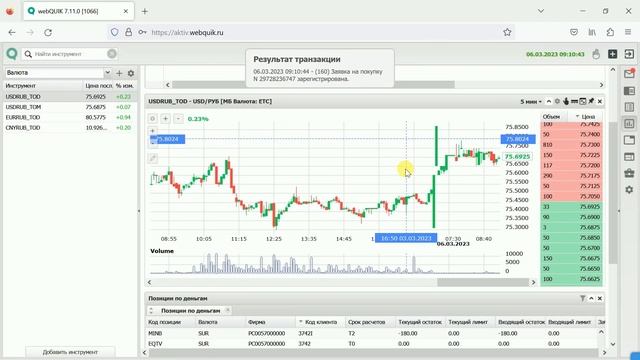Select the CNYRUB_TOD instrument row
The image size is (640, 360).
pos(70,128)
